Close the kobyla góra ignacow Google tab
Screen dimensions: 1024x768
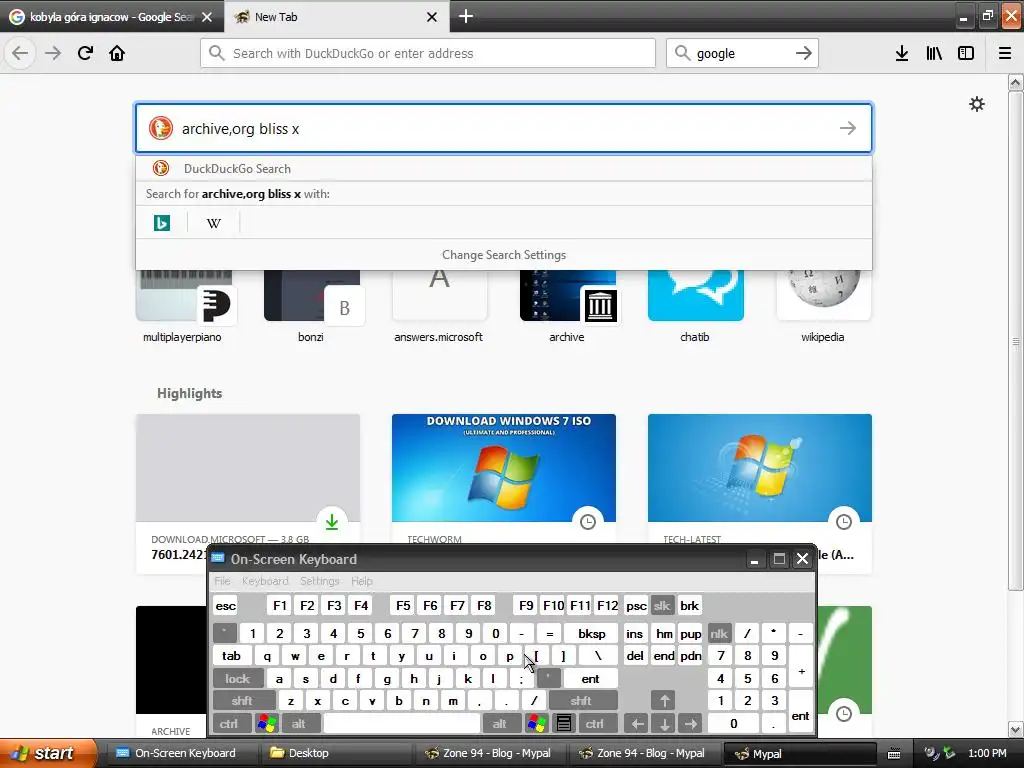tap(207, 17)
